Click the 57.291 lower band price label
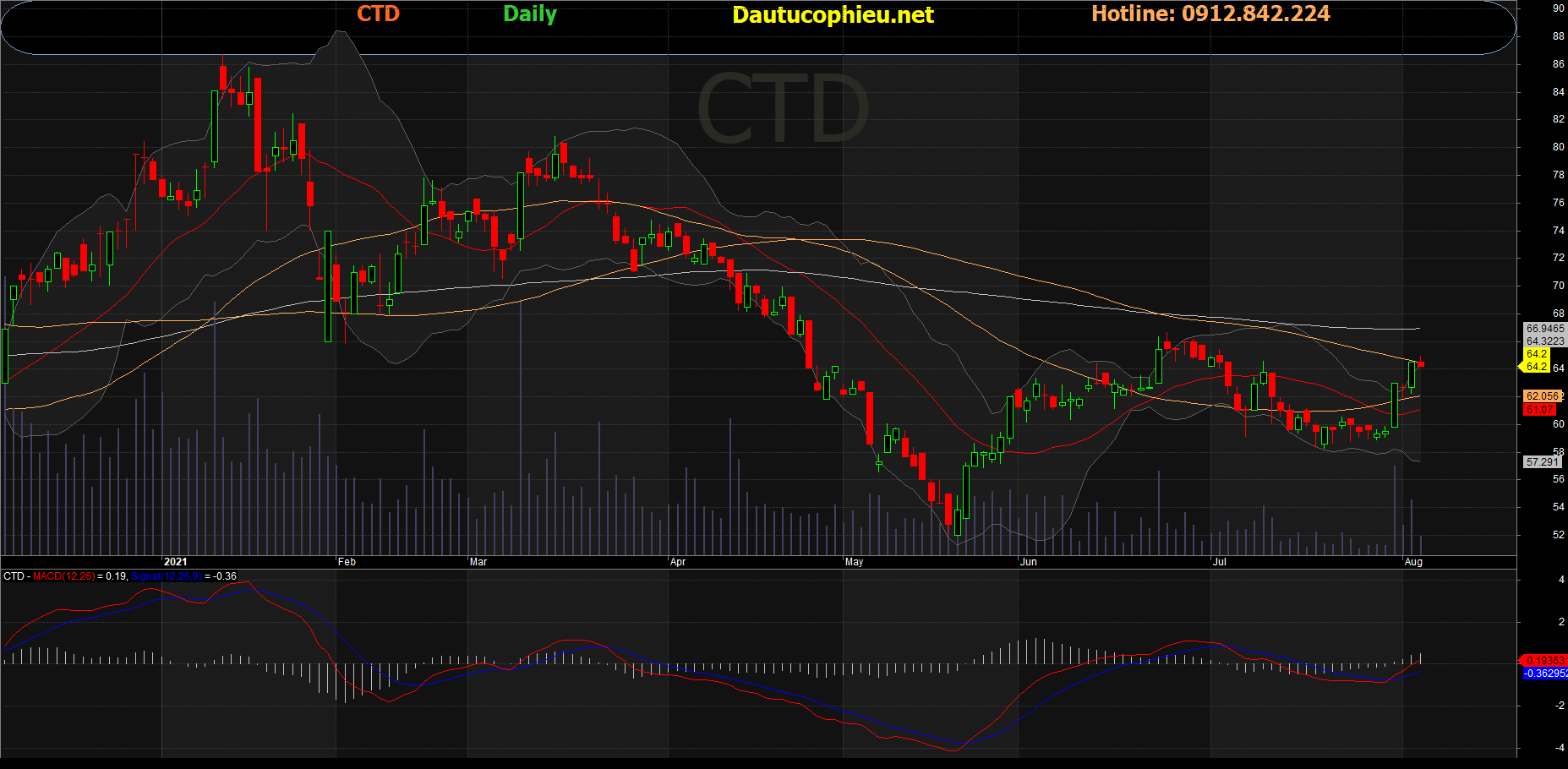Viewport: 1568px width, 769px height. 1542,462
